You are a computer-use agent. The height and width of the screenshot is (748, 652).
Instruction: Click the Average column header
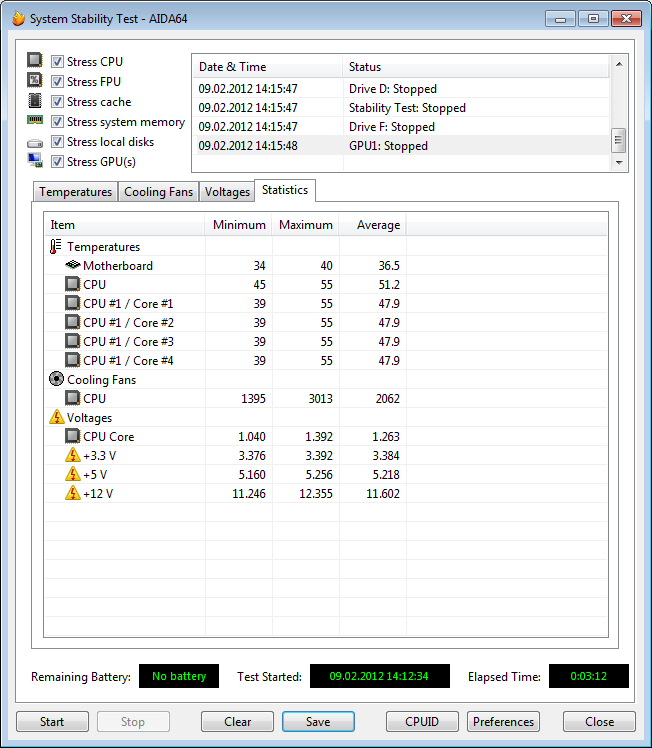(x=373, y=225)
